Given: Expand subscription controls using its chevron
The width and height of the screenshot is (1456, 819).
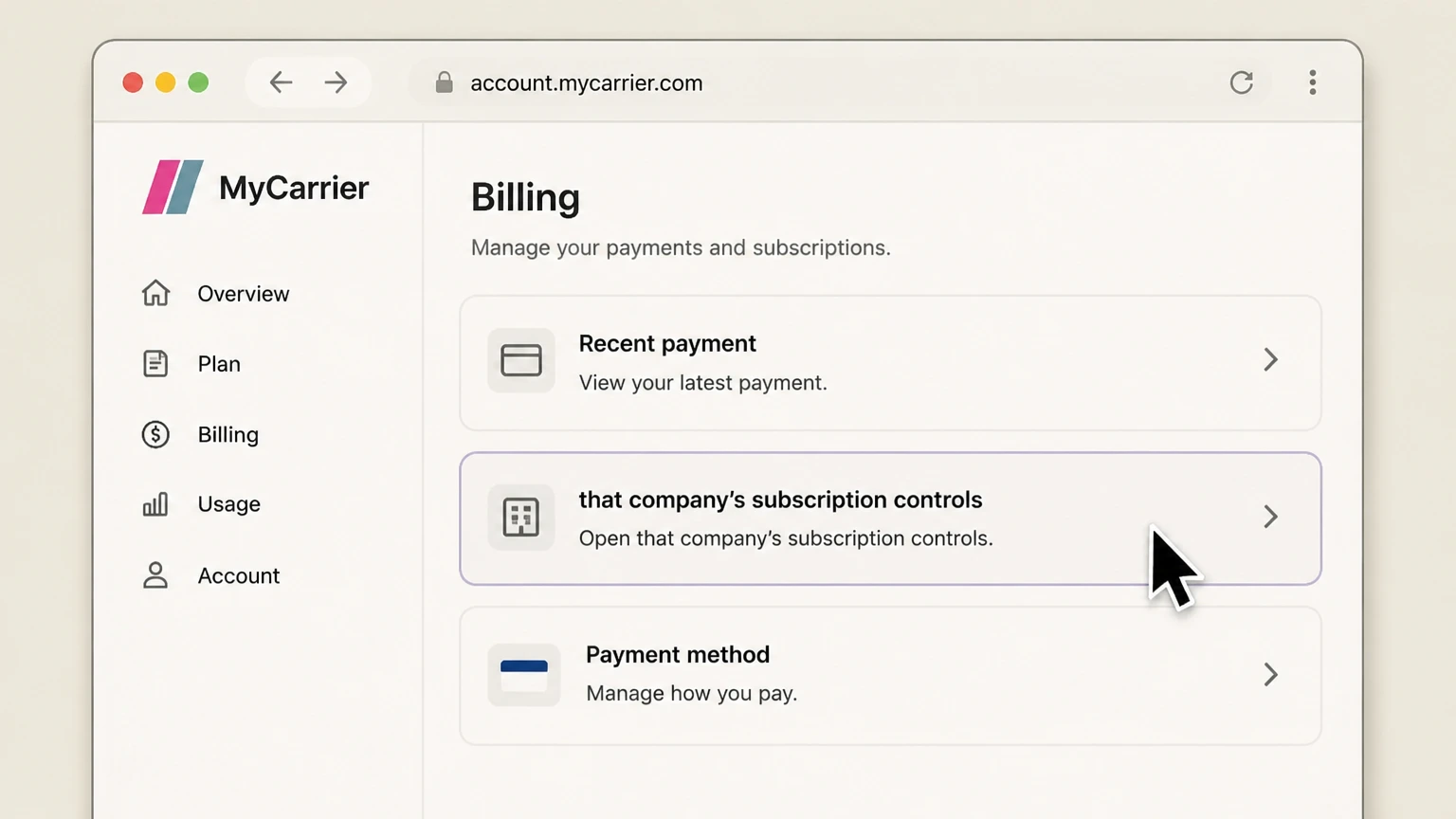Looking at the screenshot, I should (1271, 517).
